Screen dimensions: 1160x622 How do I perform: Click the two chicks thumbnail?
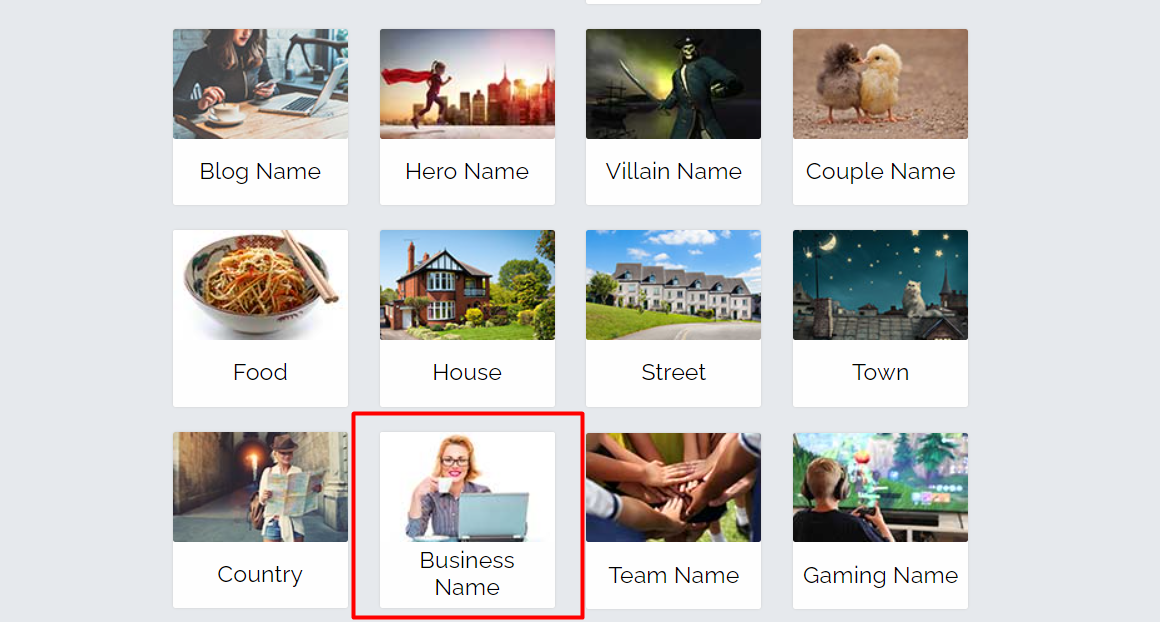coord(880,84)
